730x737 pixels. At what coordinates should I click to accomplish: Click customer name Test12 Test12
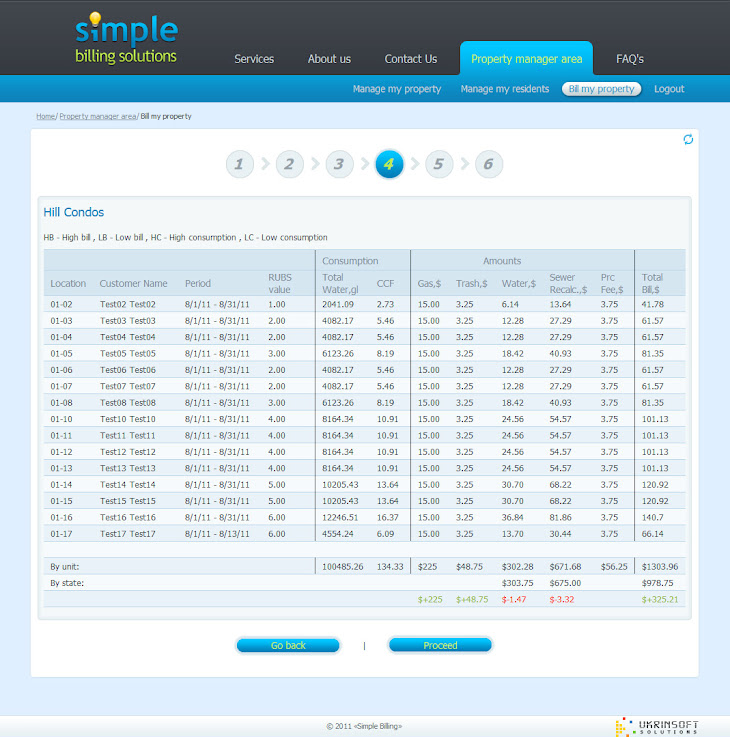pos(127,452)
